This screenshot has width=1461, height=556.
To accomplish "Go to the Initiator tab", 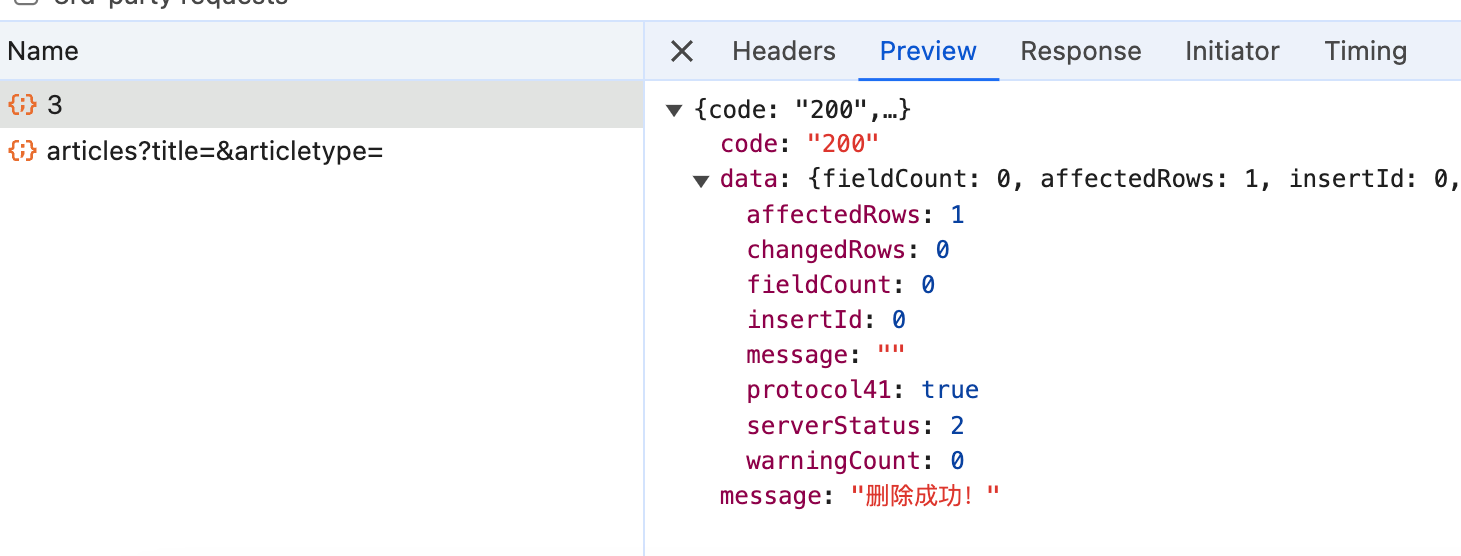I will [x=1232, y=52].
